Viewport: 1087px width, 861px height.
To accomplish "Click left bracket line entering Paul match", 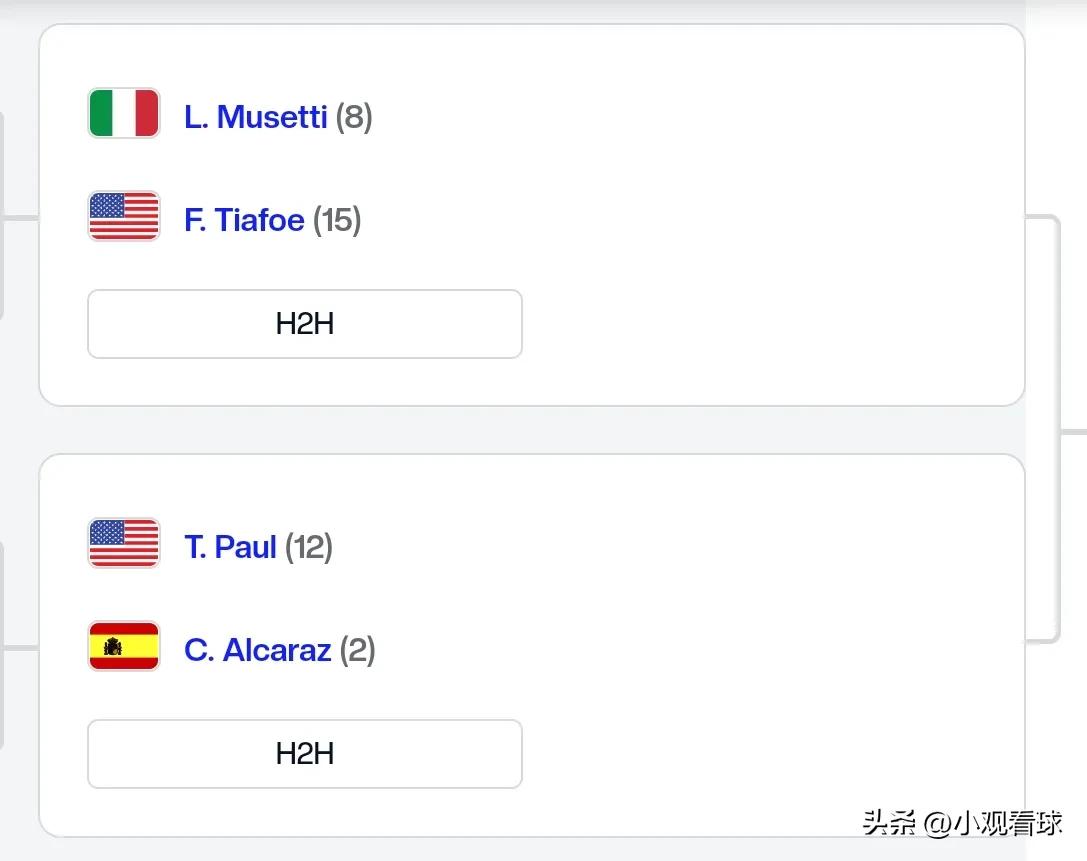I will 19,647.
